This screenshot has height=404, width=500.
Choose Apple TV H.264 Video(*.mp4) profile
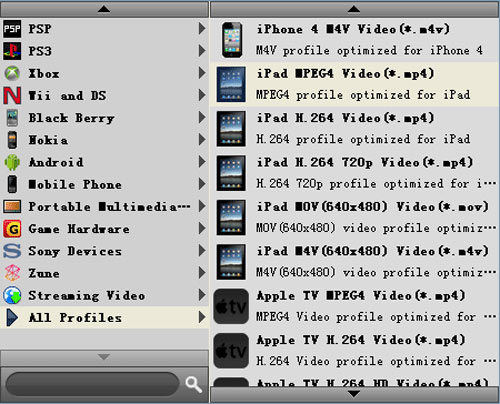(354, 351)
